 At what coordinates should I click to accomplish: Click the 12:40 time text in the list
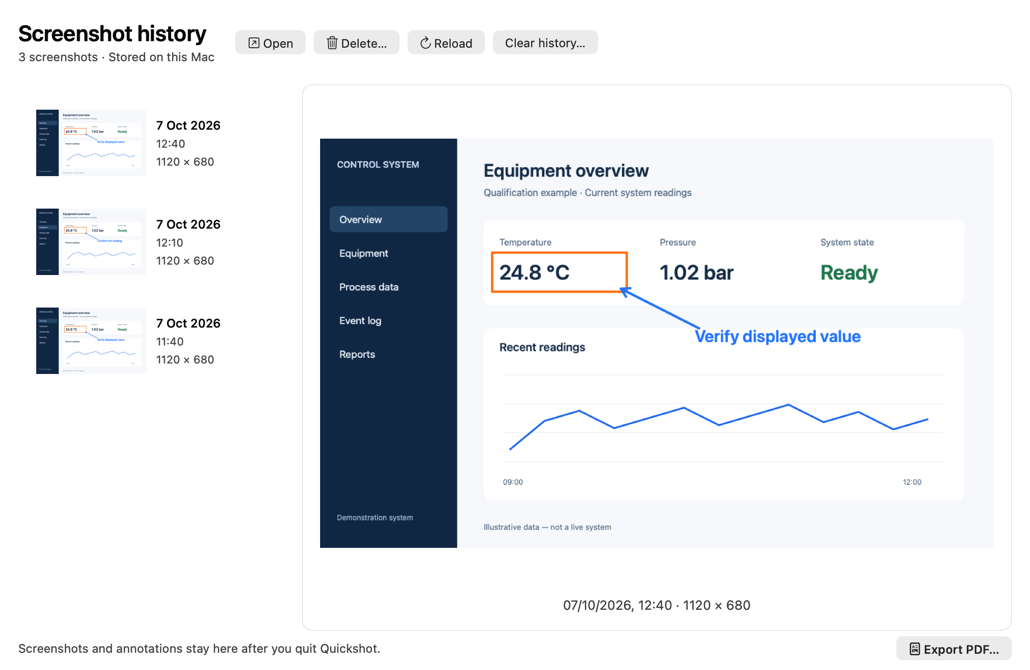click(x=171, y=144)
